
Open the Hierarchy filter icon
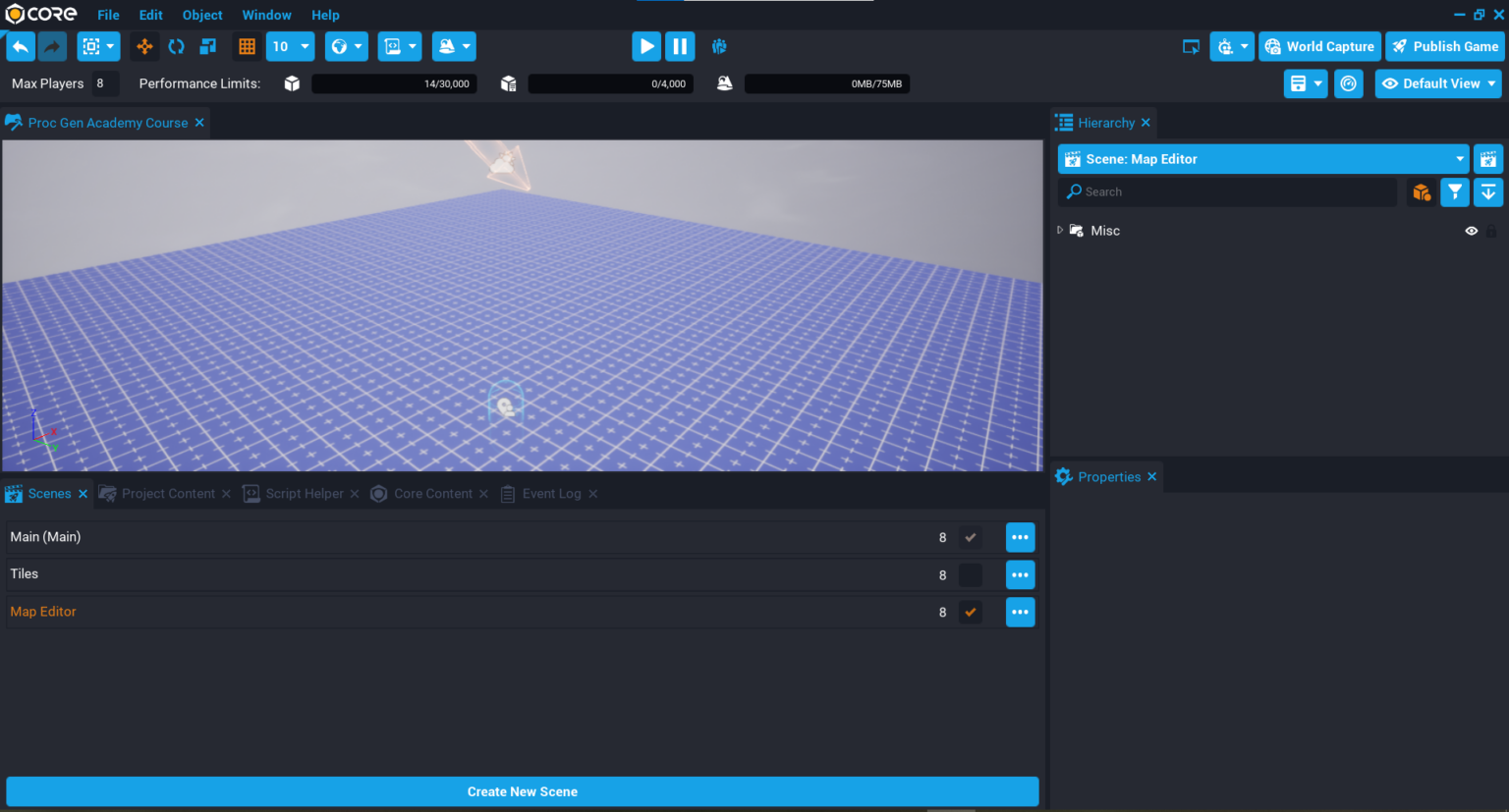click(x=1455, y=191)
